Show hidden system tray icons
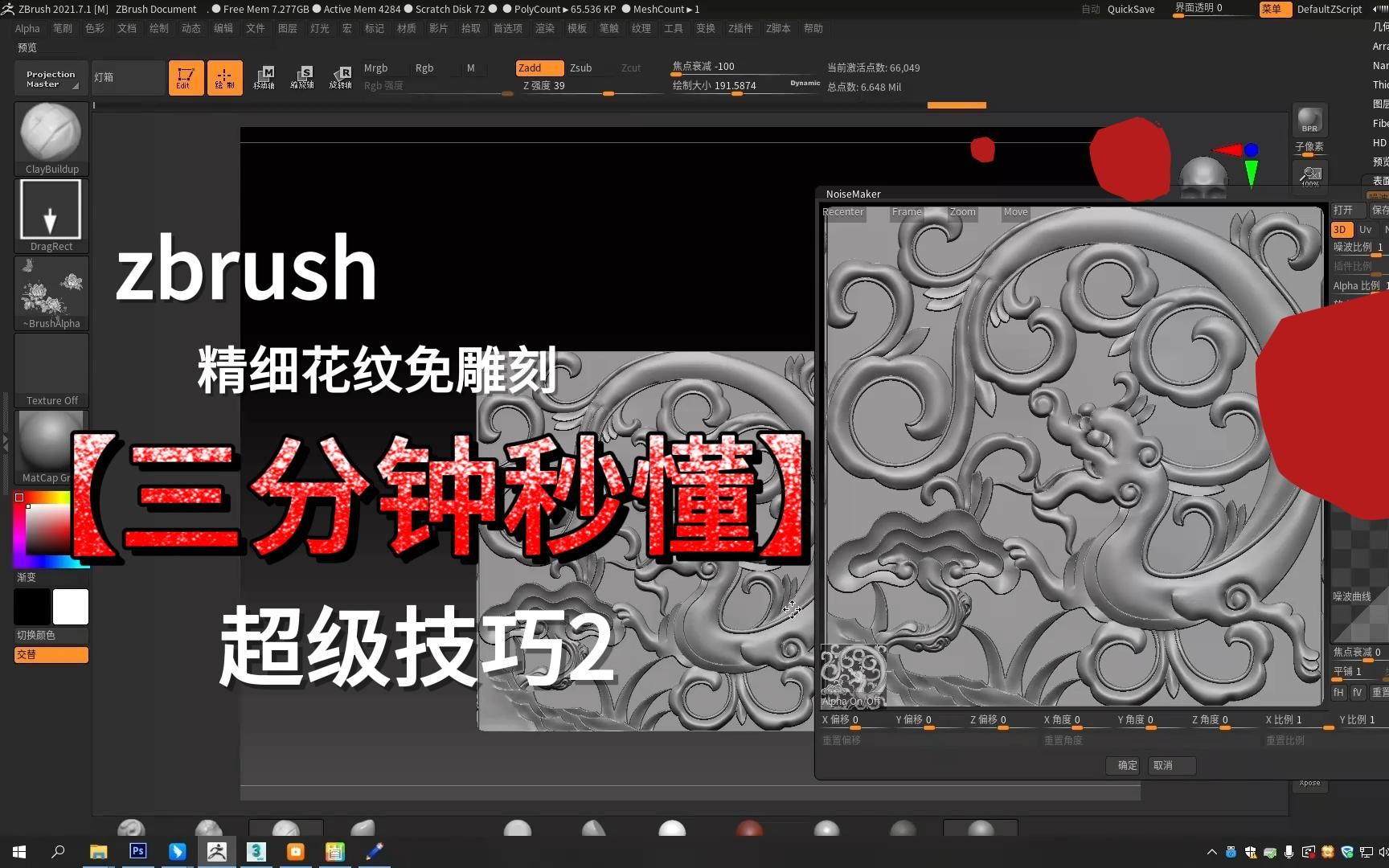The width and height of the screenshot is (1389, 868). click(1212, 852)
